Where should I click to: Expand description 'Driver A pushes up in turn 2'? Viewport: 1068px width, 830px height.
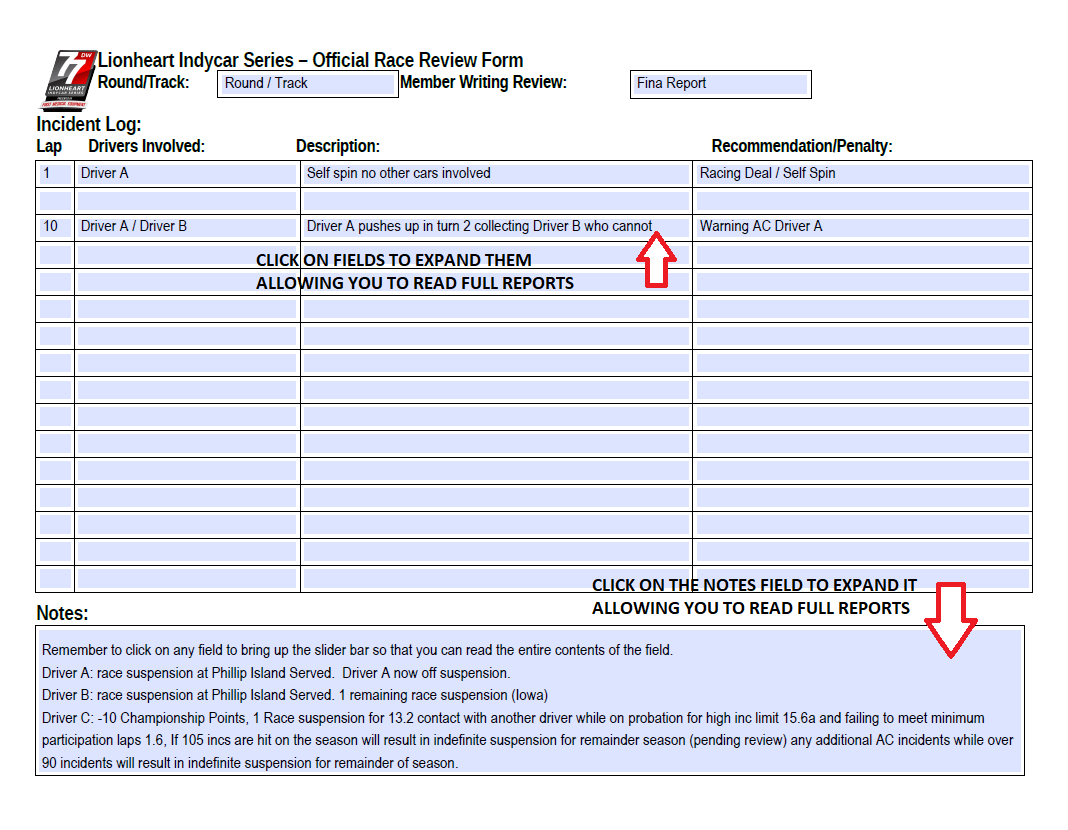tap(496, 227)
